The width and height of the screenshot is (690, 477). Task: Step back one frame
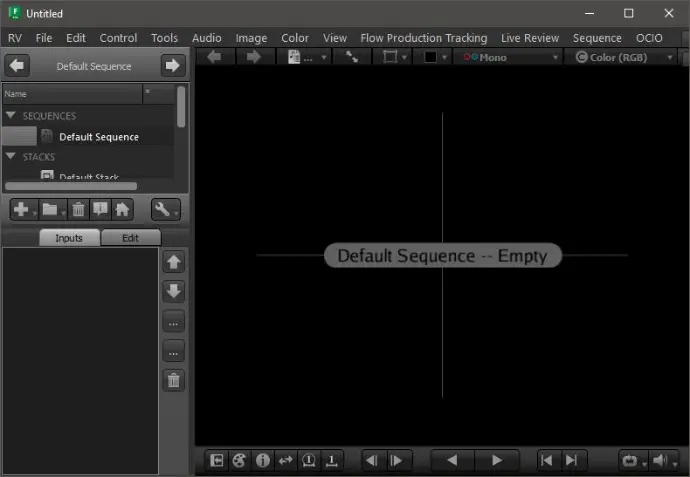pyautogui.click(x=371, y=460)
